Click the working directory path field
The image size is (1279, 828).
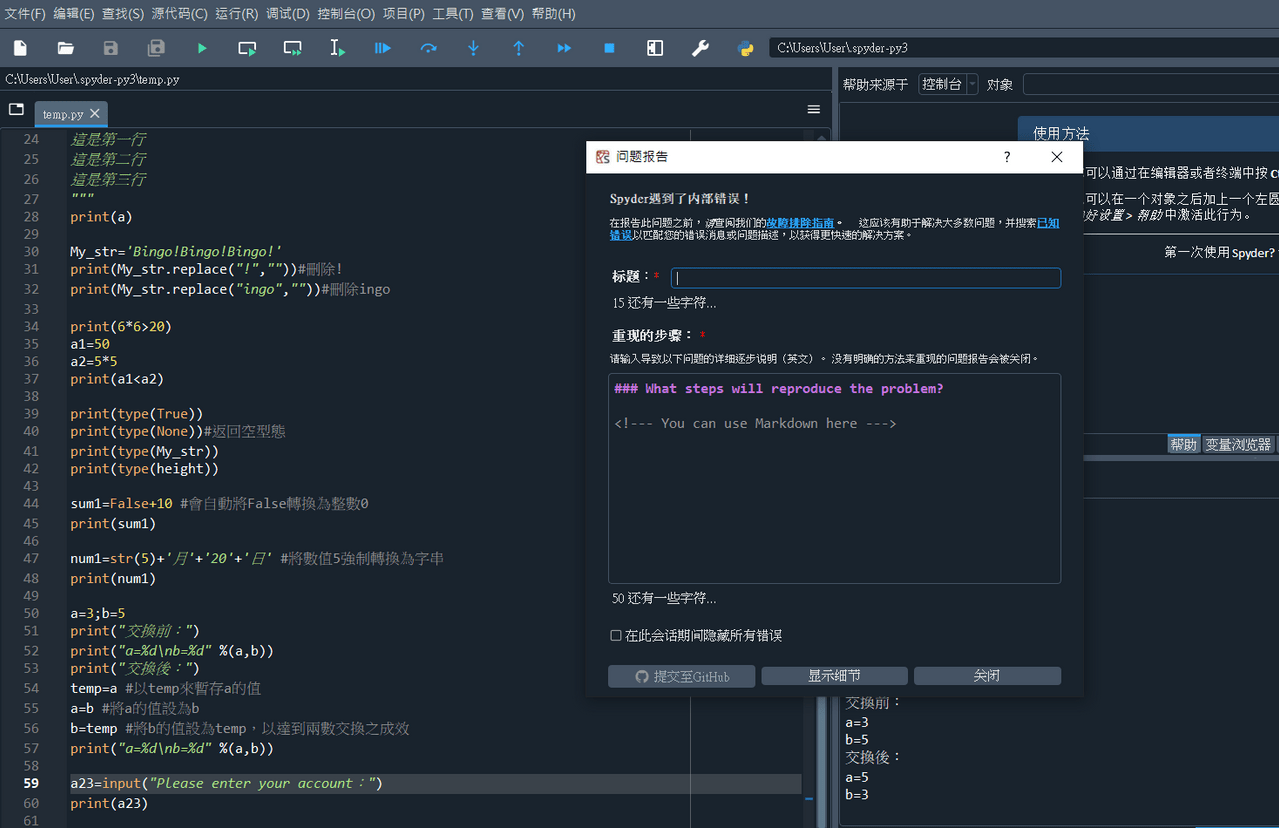(1024, 48)
